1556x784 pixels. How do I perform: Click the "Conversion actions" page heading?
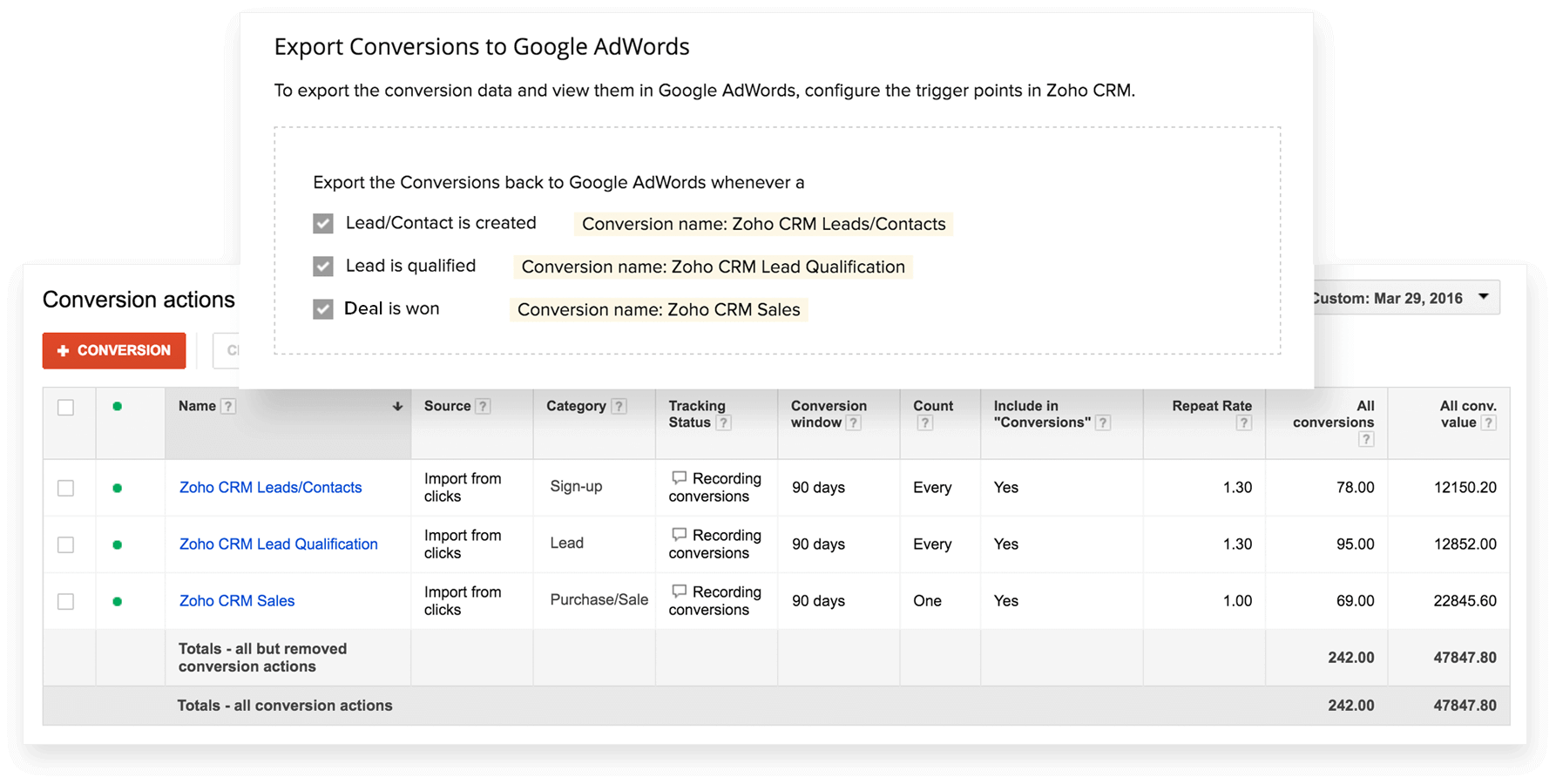pyautogui.click(x=139, y=299)
